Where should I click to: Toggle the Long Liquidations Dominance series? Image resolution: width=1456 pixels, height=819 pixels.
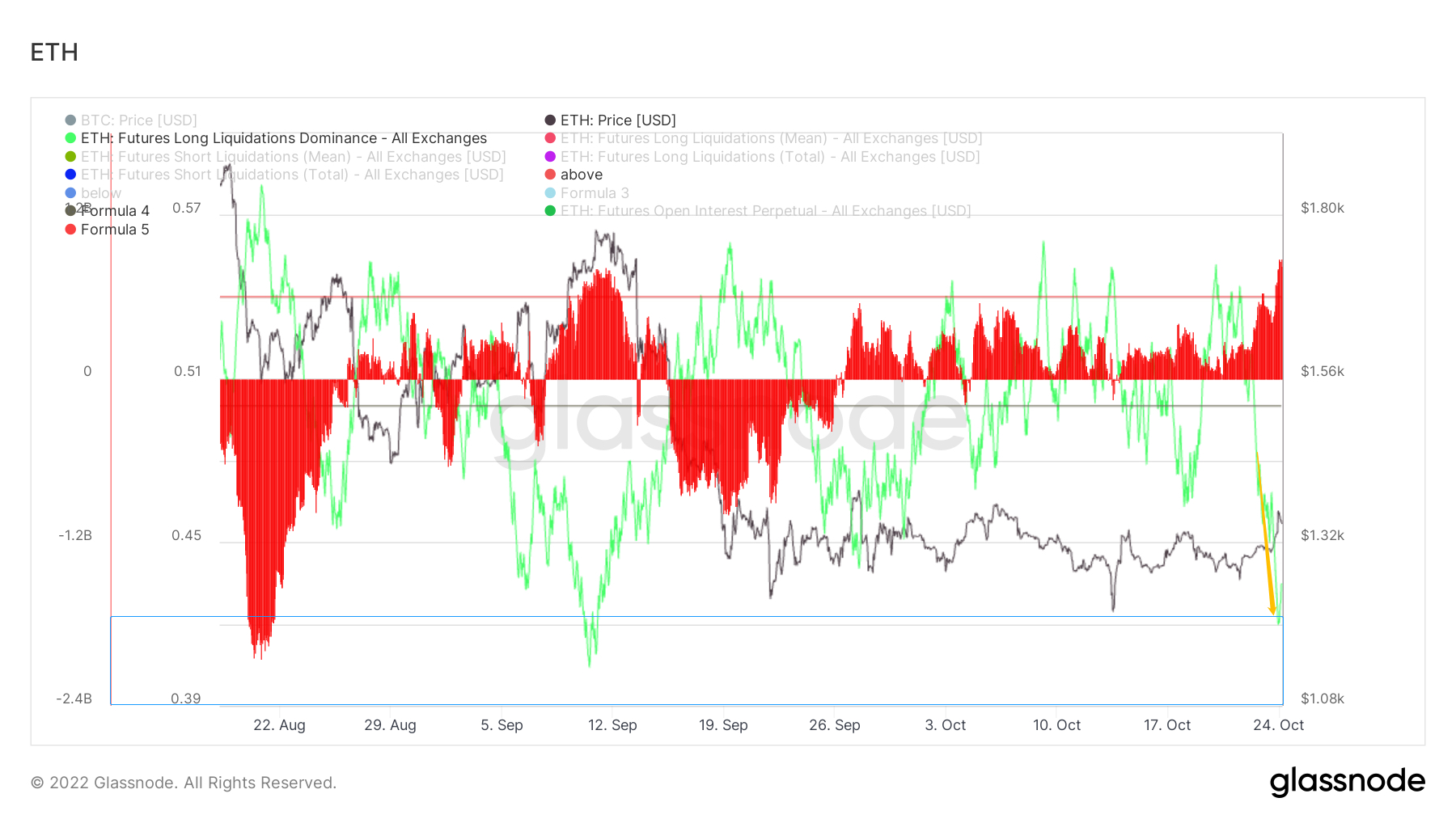(283, 138)
